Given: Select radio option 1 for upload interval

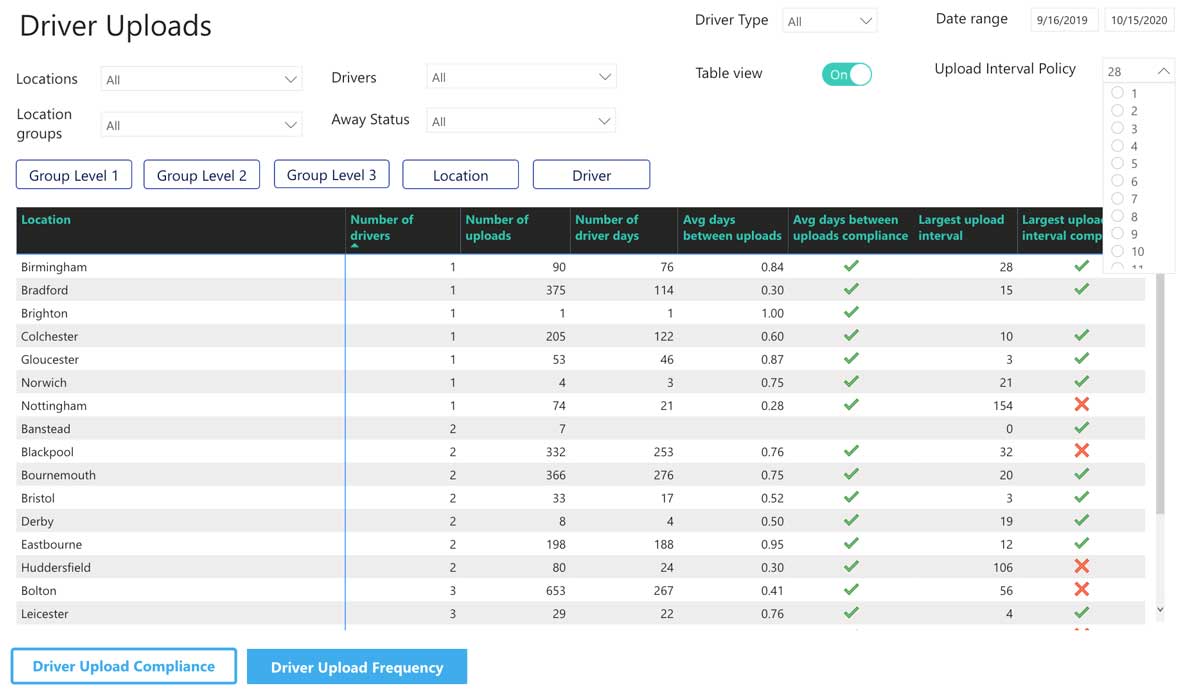Looking at the screenshot, I should click(1118, 93).
